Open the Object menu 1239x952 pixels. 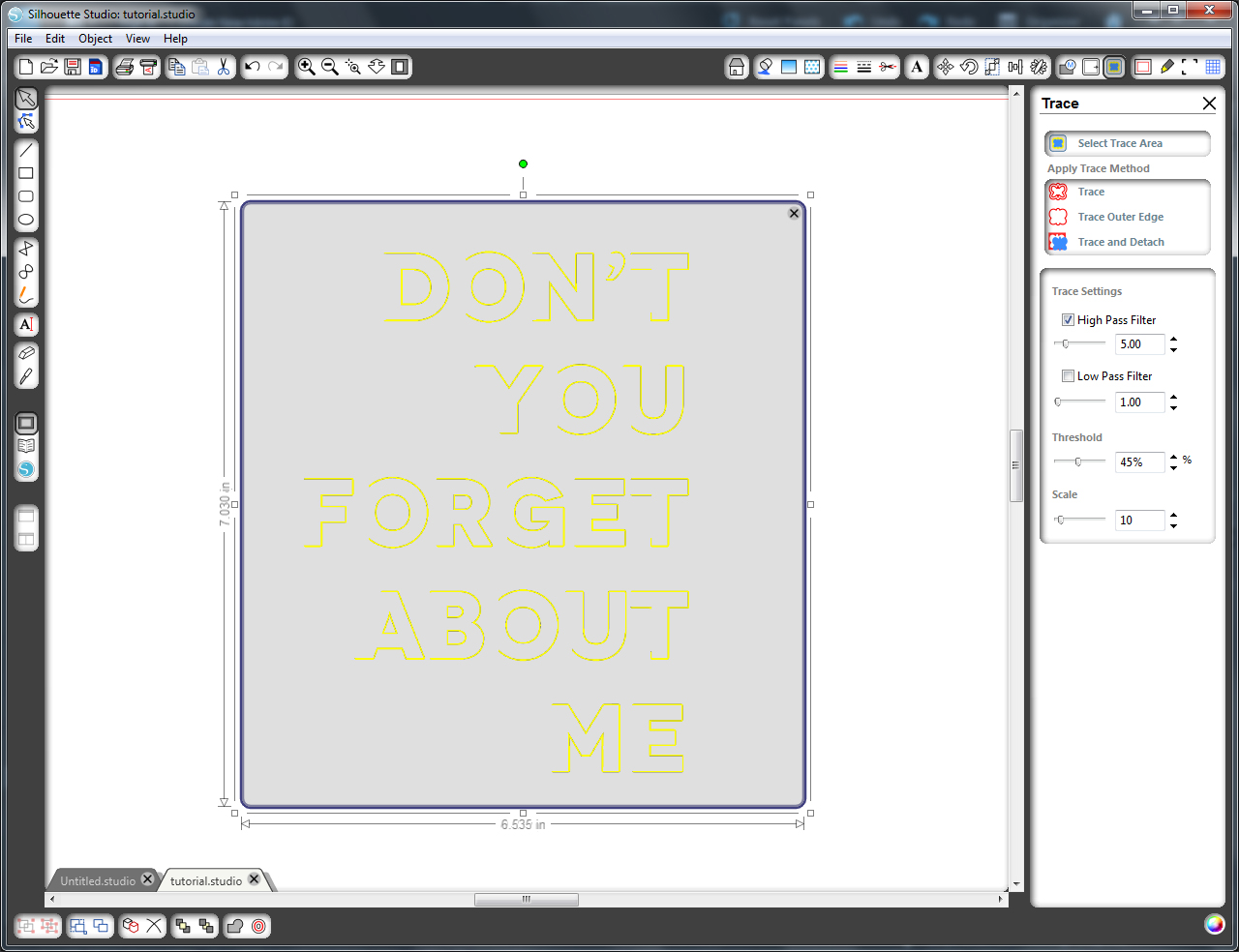click(94, 38)
